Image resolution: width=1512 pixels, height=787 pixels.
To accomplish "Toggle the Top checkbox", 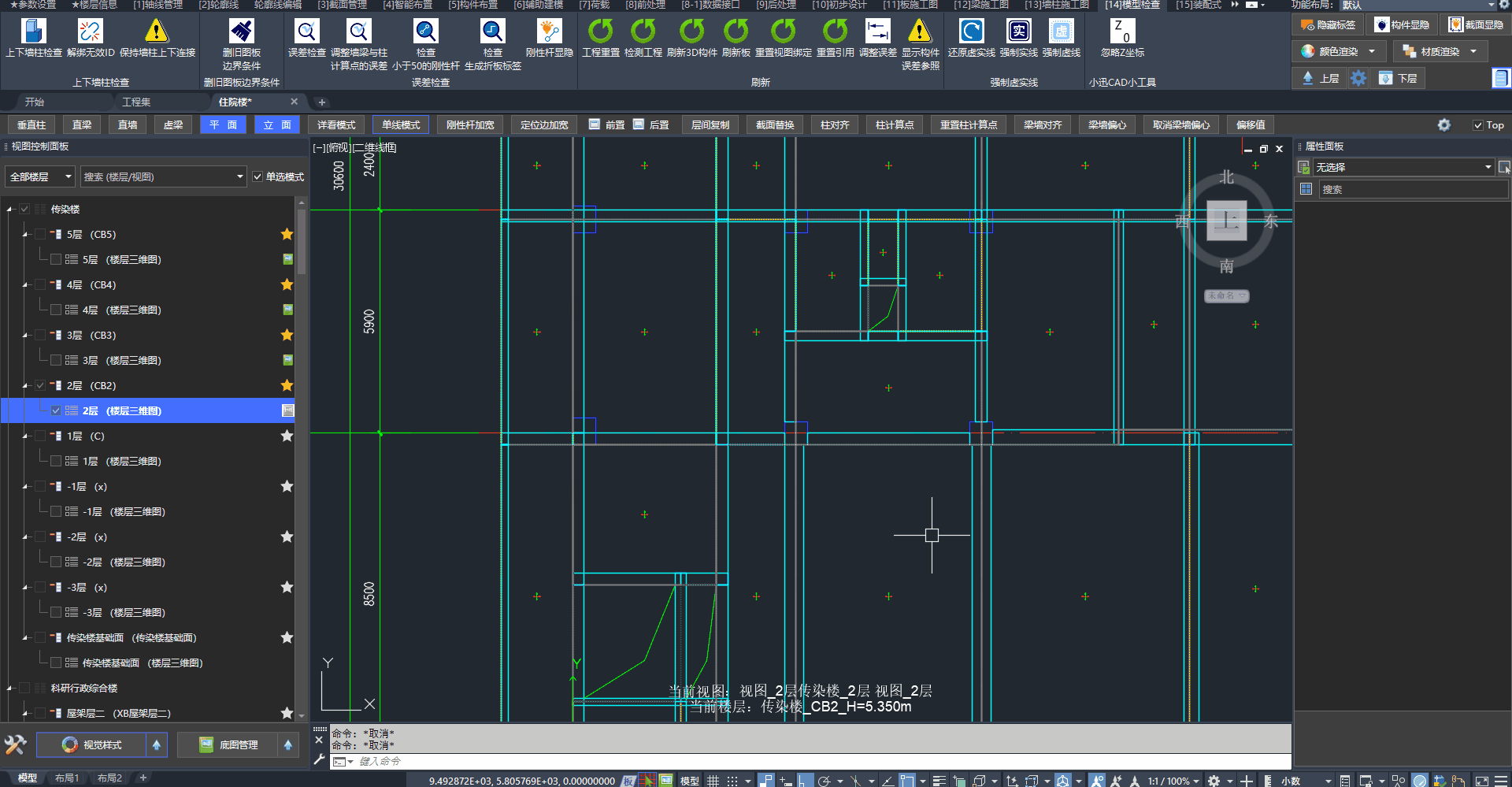I will coord(1478,125).
